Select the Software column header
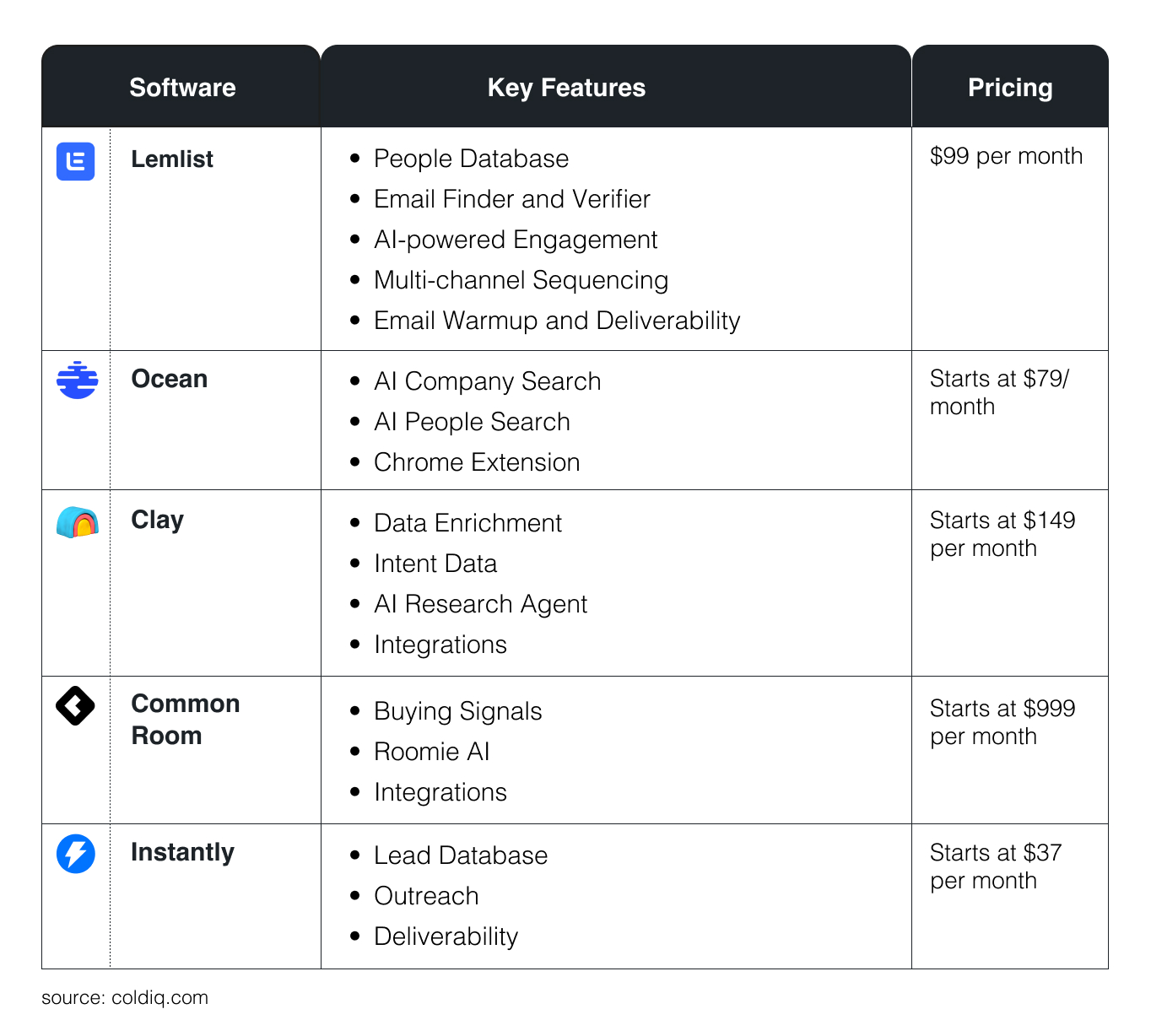Viewport: 1151px width, 1036px height. point(182,88)
